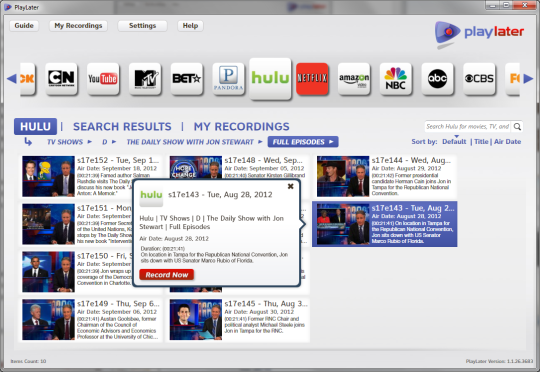Sort episodes by Title
Image resolution: width=540 pixels, height=372 pixels.
pos(481,142)
